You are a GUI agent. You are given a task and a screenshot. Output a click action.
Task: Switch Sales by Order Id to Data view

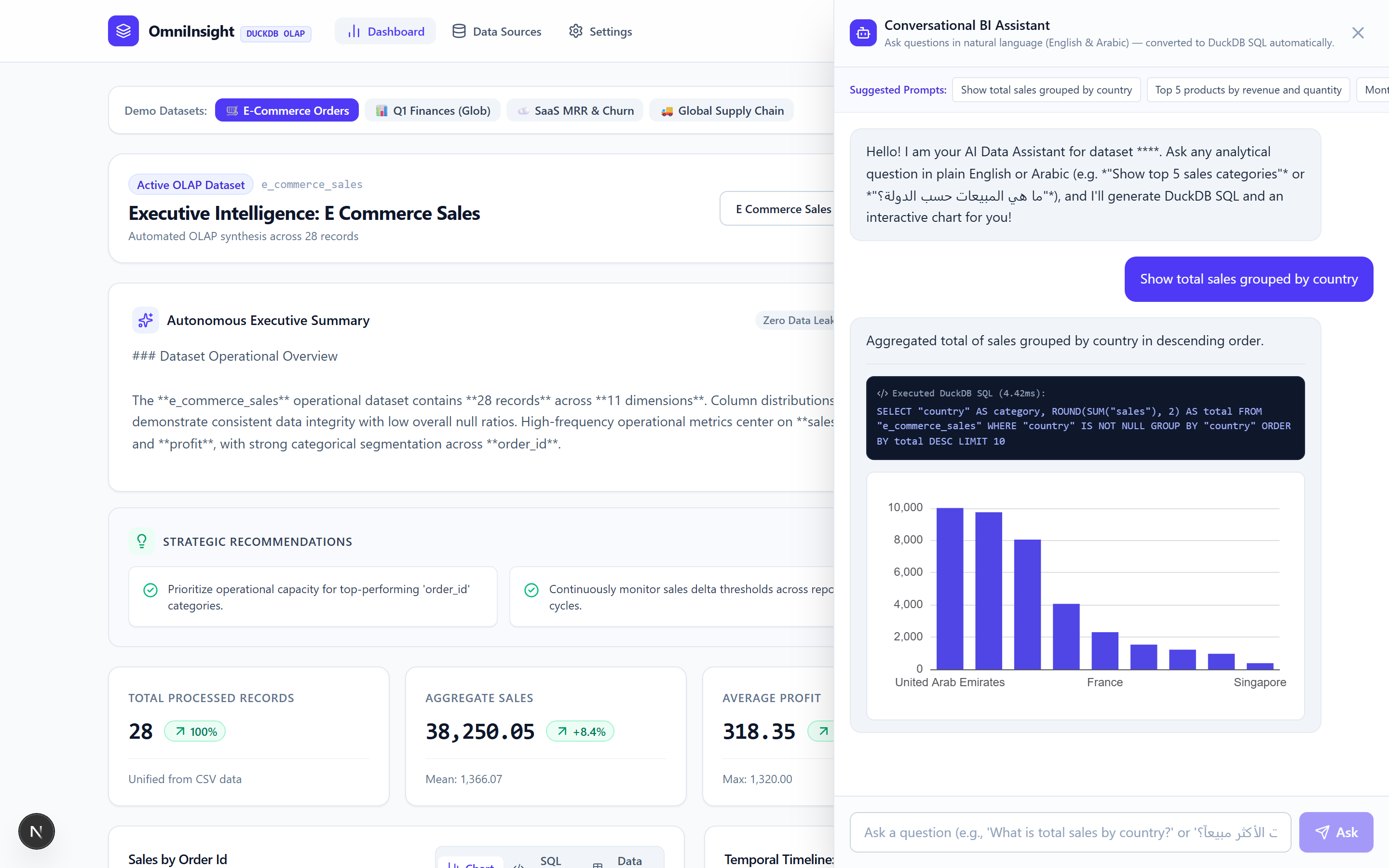(618, 861)
